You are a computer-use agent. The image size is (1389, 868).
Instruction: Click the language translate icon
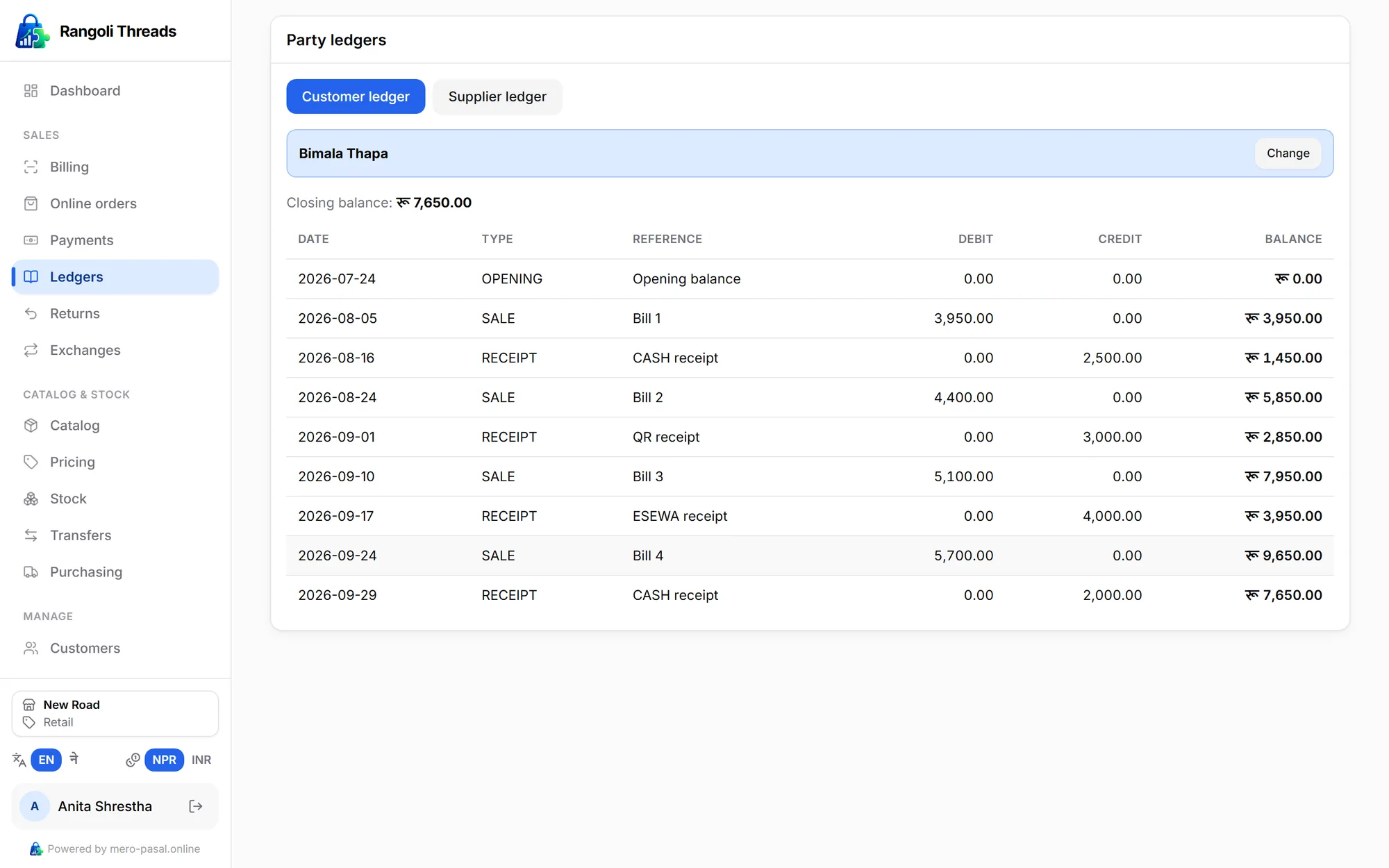tap(19, 760)
